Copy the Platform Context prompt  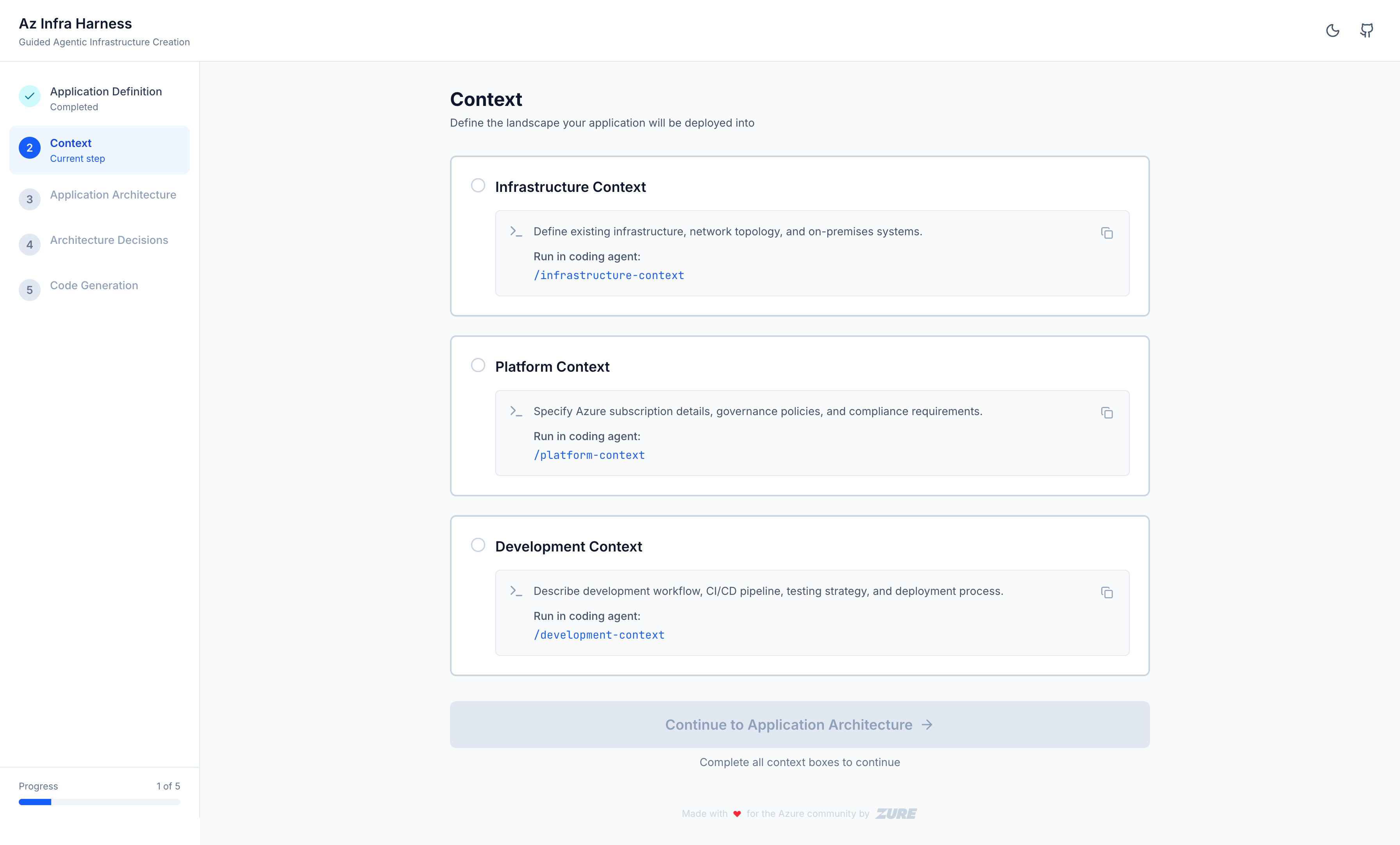click(x=1107, y=414)
